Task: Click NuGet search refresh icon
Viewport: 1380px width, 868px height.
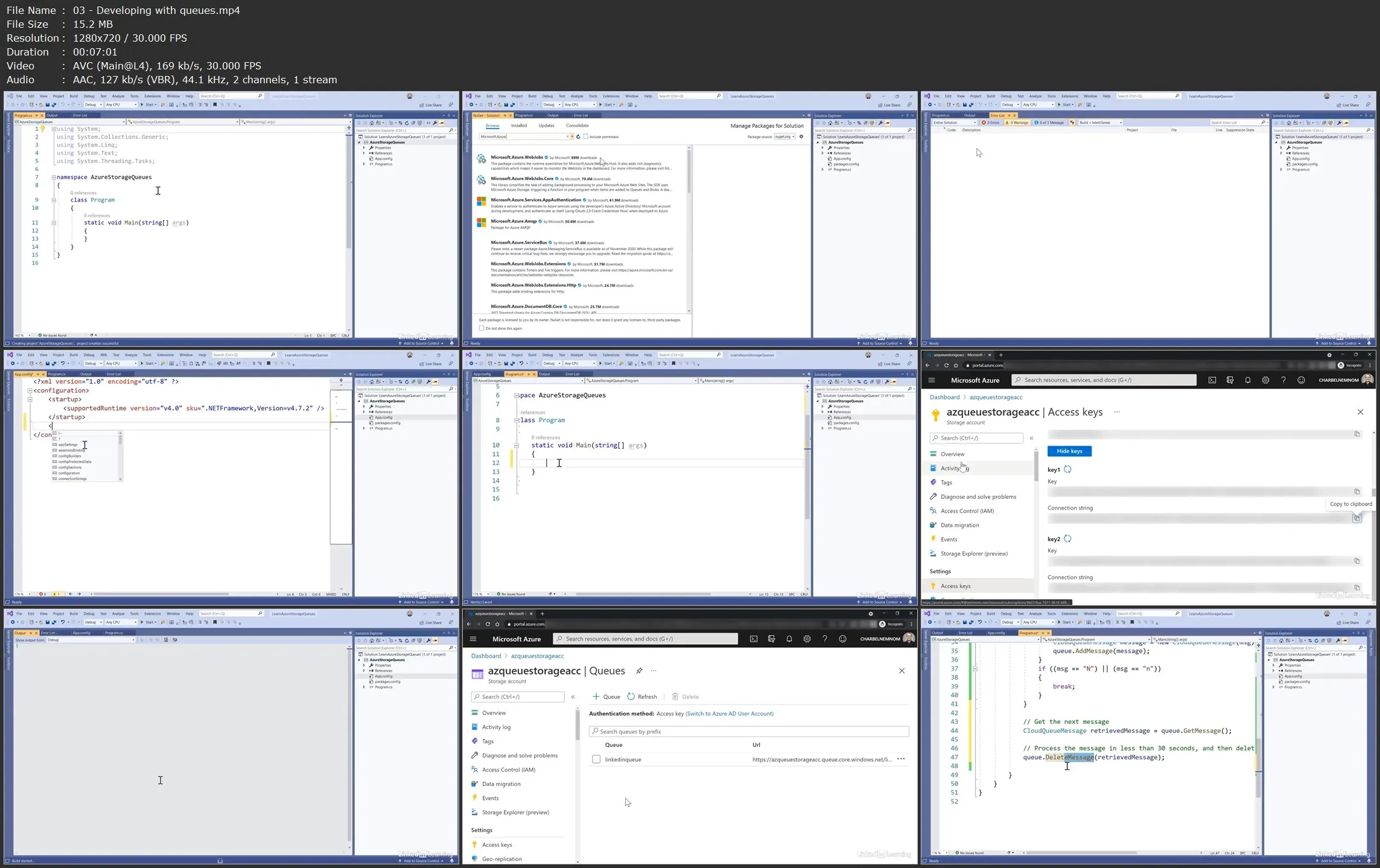Action: tap(578, 136)
